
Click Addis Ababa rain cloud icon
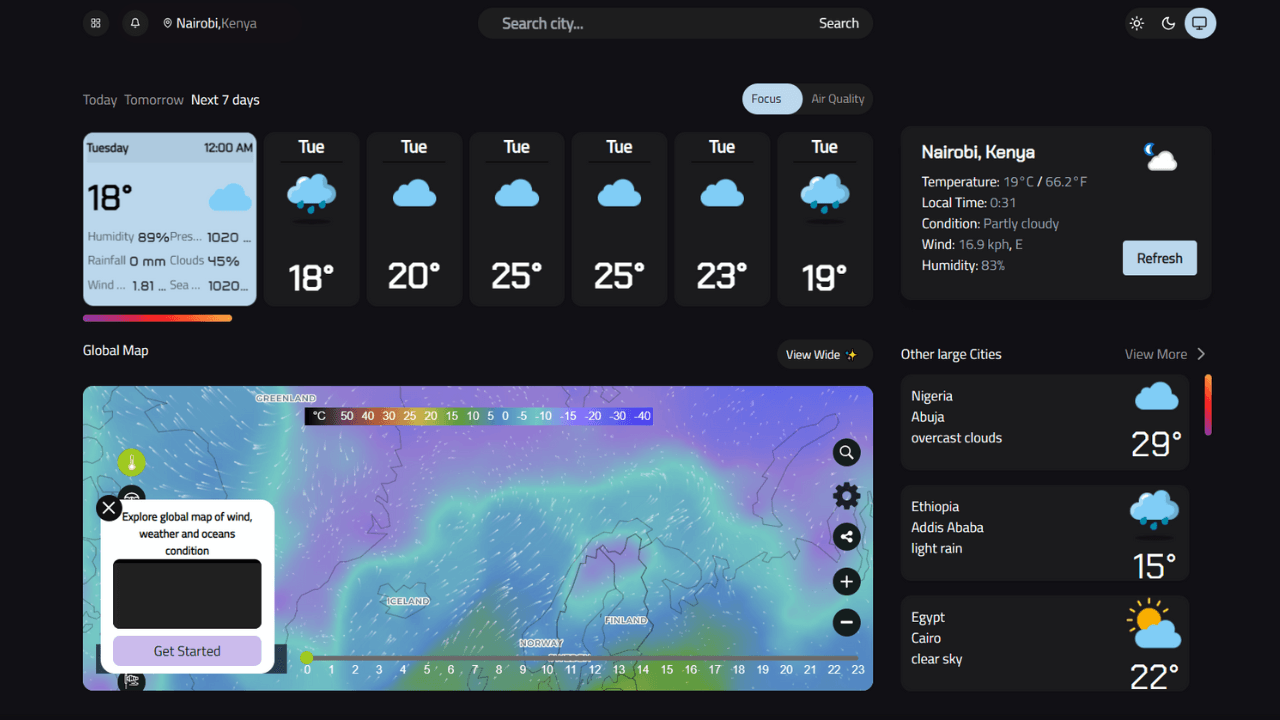(x=1155, y=512)
